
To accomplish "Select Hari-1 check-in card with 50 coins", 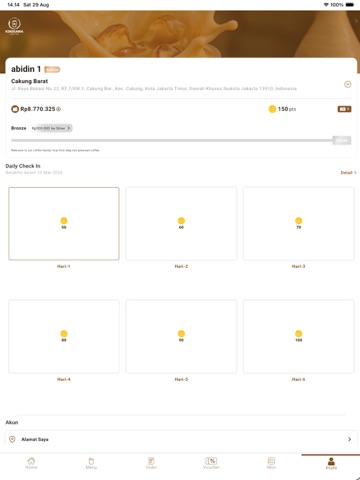I will pyautogui.click(x=64, y=223).
